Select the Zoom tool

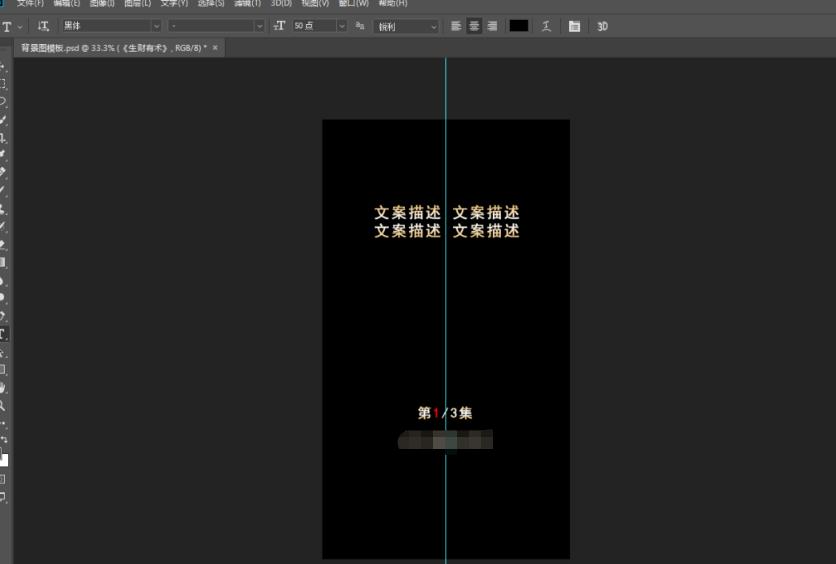(x=3, y=406)
